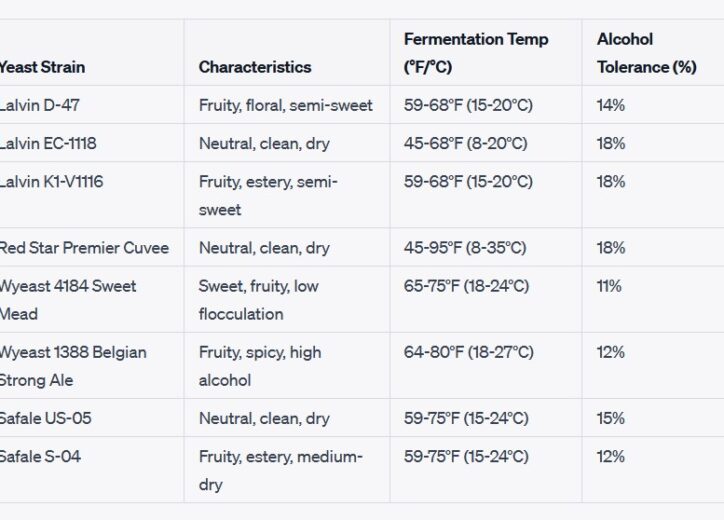The width and height of the screenshot is (724, 520).
Task: Click the Yeast Strain column header
Action: tap(42, 67)
